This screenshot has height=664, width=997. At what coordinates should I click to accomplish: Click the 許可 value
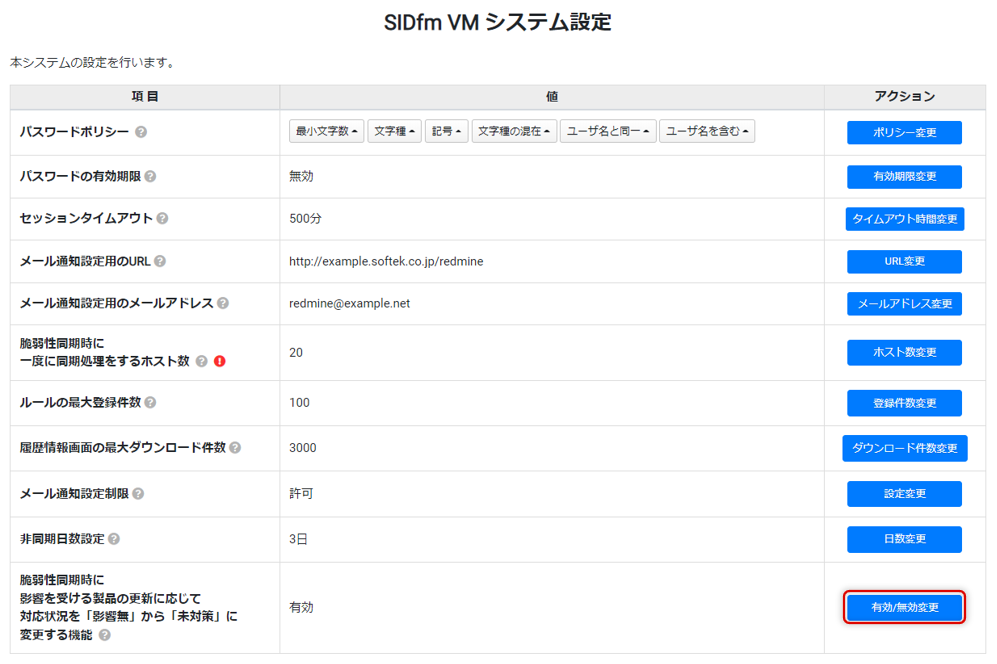pyautogui.click(x=301, y=494)
